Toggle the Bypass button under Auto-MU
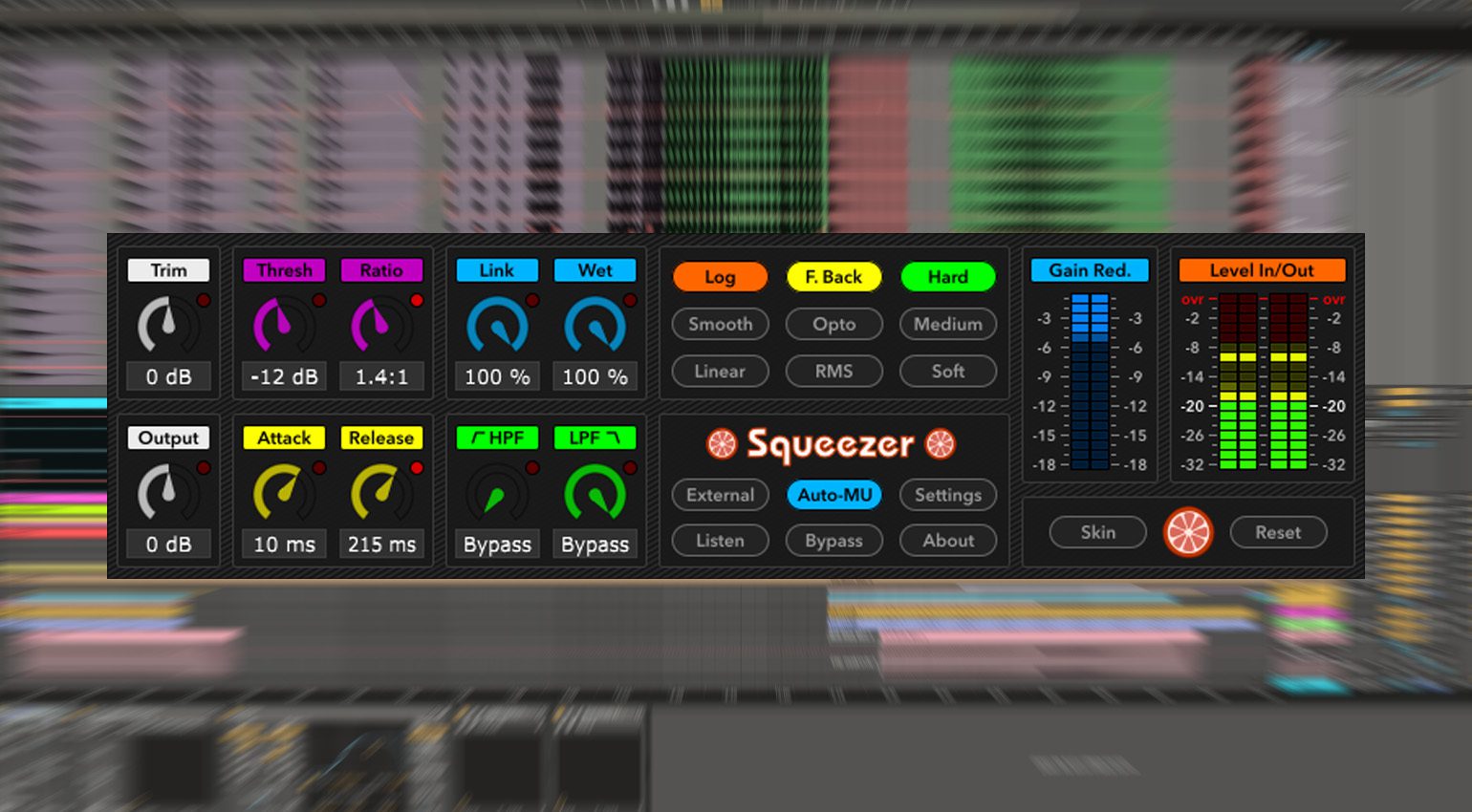This screenshot has height=812, width=1472. point(833,541)
